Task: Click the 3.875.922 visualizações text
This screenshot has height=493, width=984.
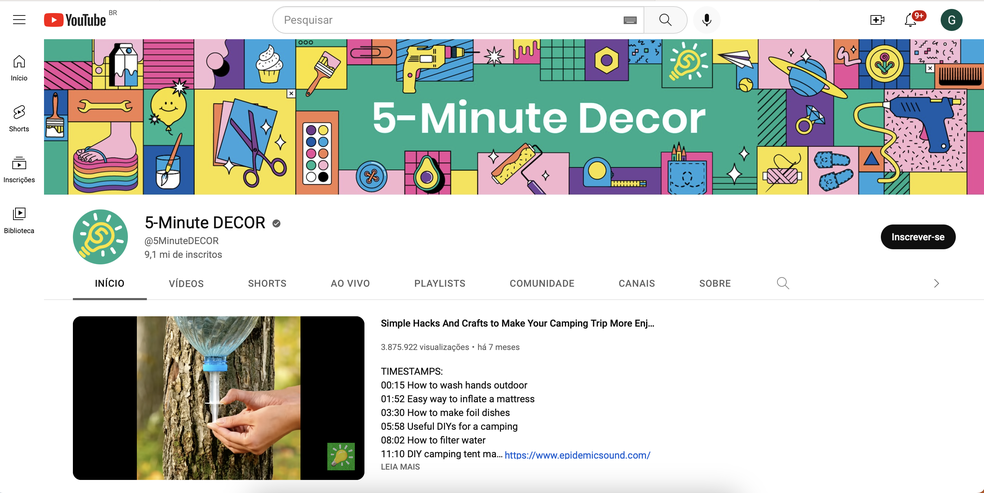Action: point(424,347)
